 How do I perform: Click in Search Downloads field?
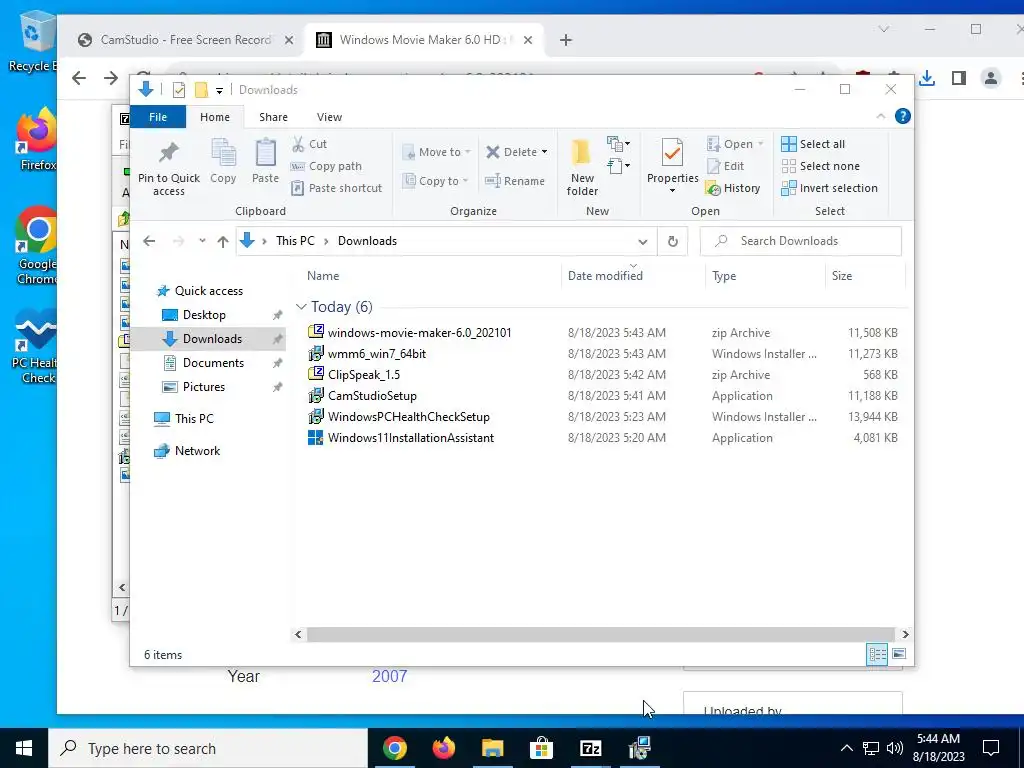coord(801,241)
